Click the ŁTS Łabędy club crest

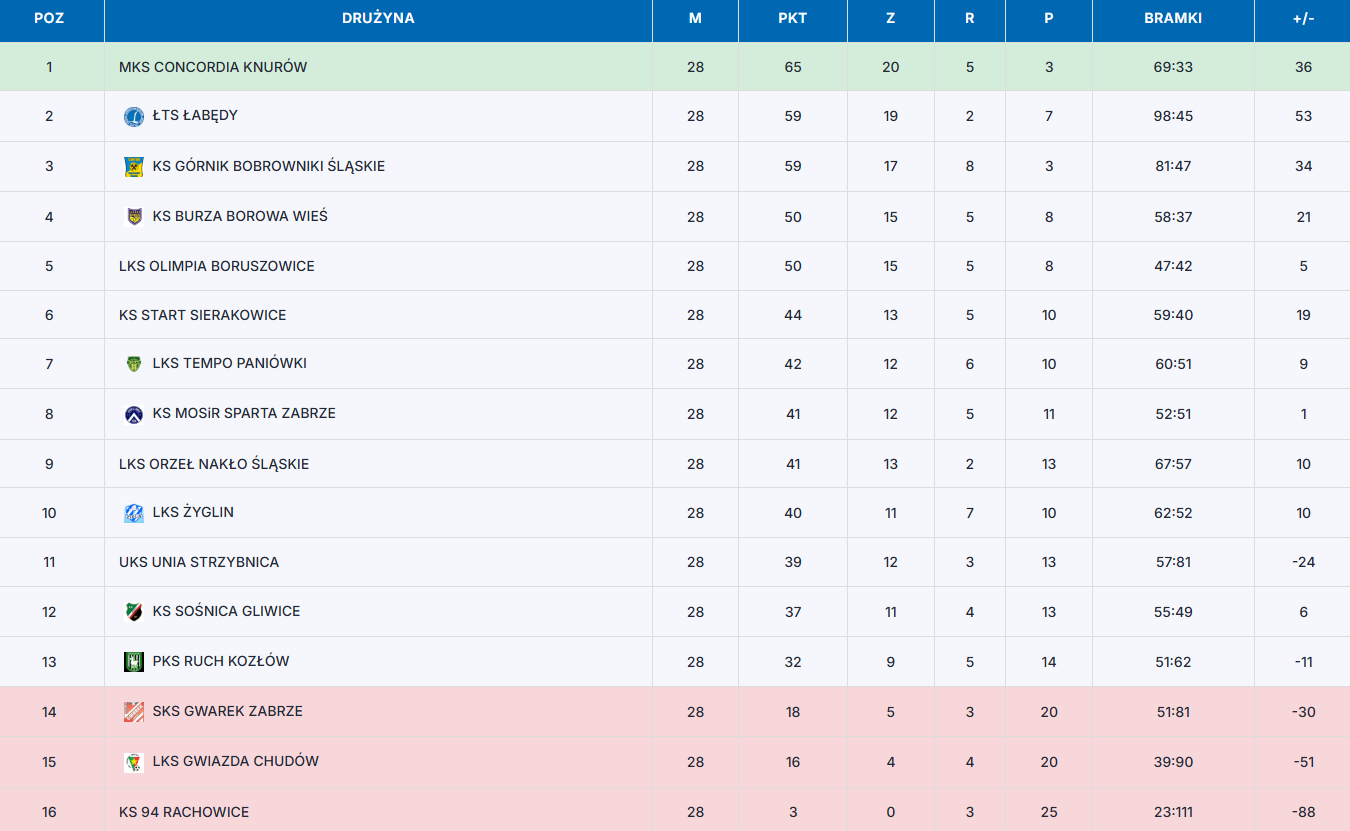pos(134,117)
